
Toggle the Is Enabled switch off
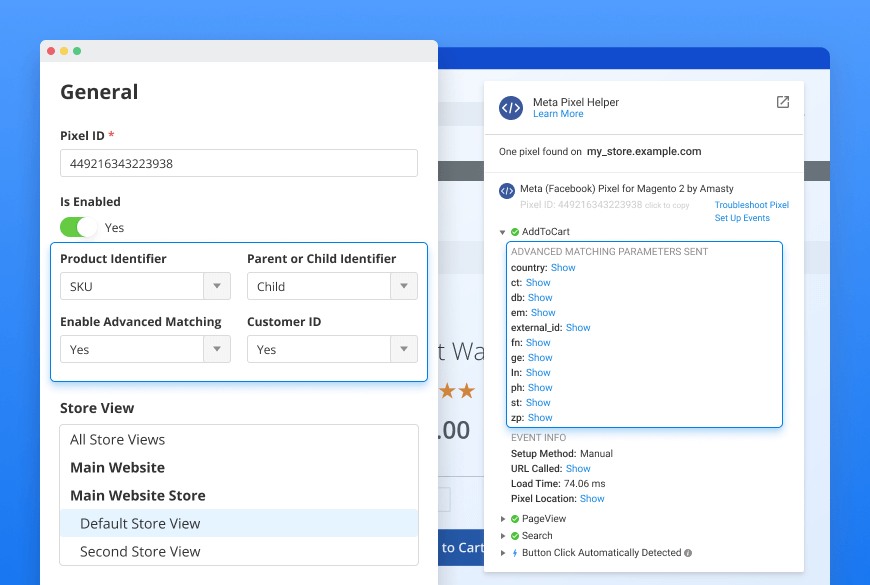point(79,227)
